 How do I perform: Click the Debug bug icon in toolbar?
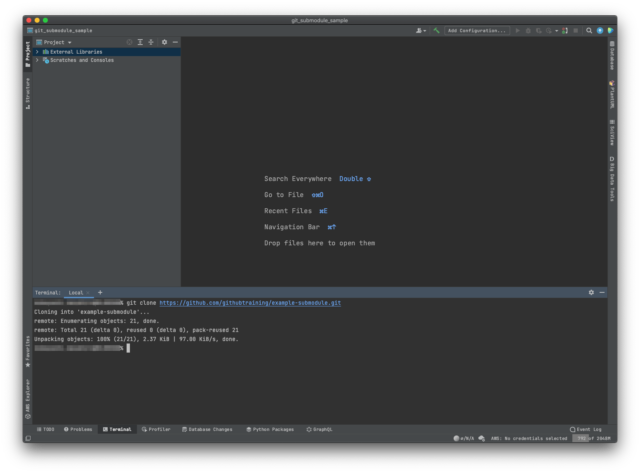click(x=528, y=31)
